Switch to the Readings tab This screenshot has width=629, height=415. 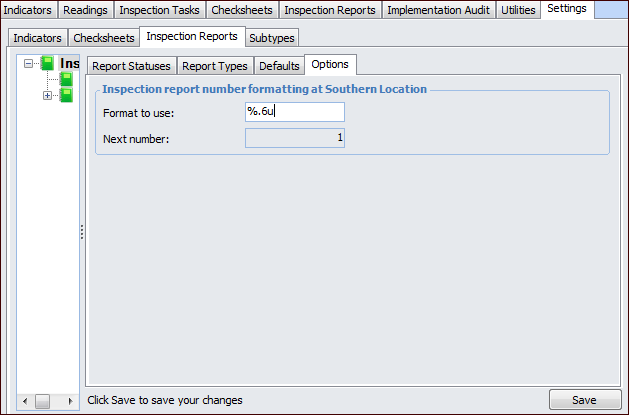pyautogui.click(x=85, y=10)
